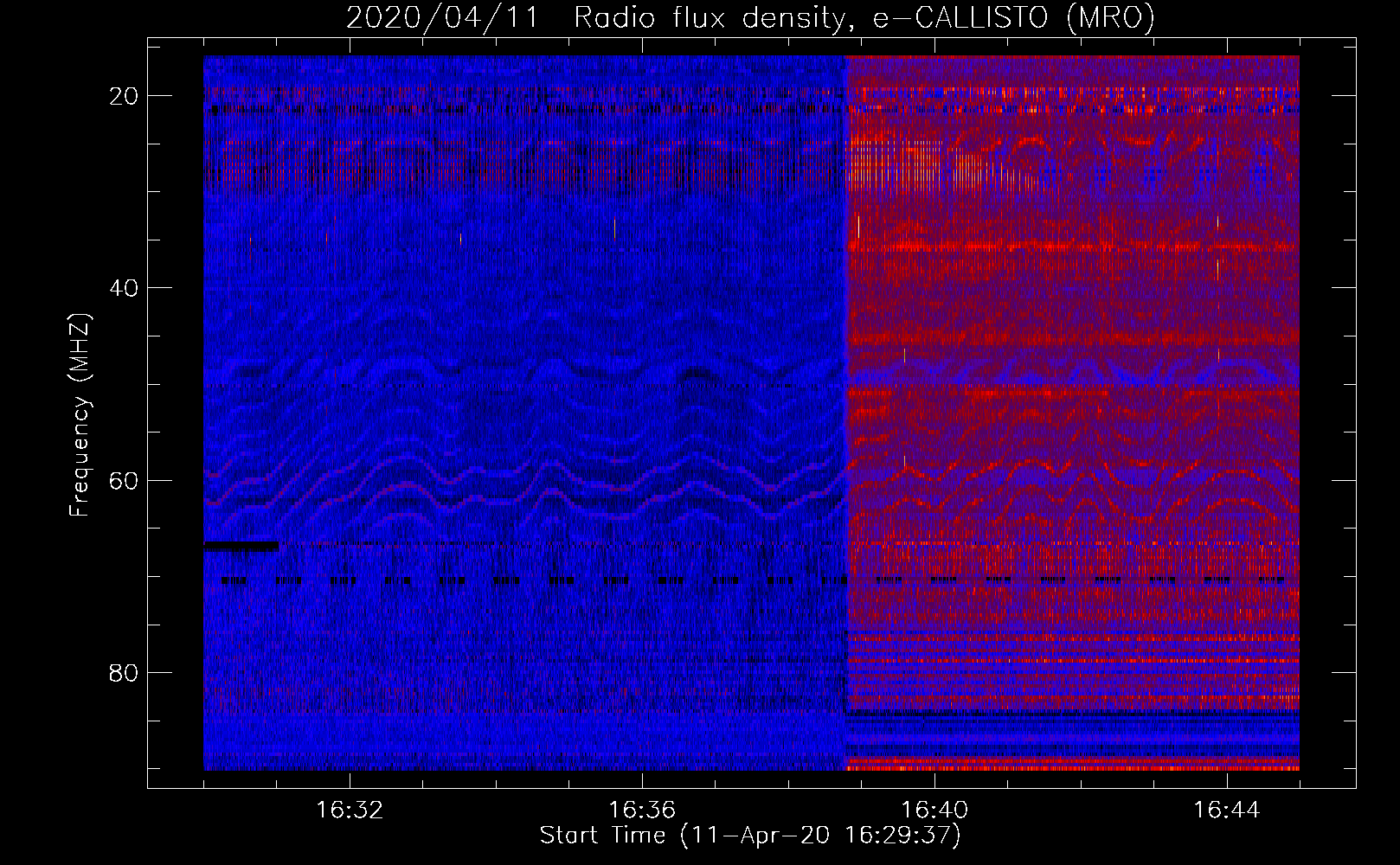The height and width of the screenshot is (865, 1400).
Task: Click the 'Frequency (MHZ)' y-axis label
Action: pos(80,414)
